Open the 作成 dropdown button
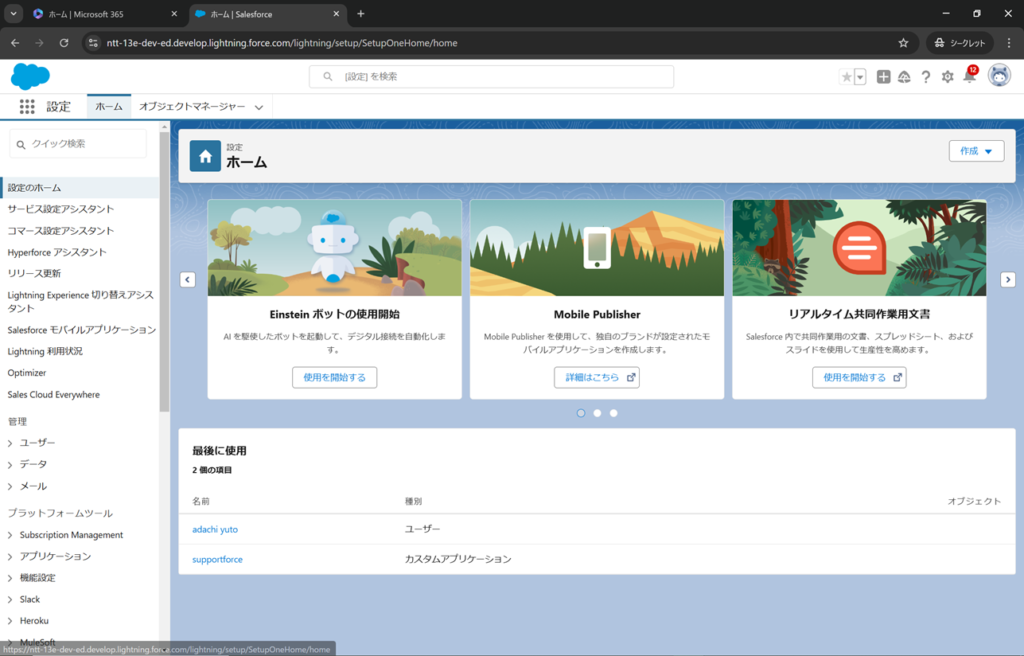The height and width of the screenshot is (656, 1024). [976, 151]
